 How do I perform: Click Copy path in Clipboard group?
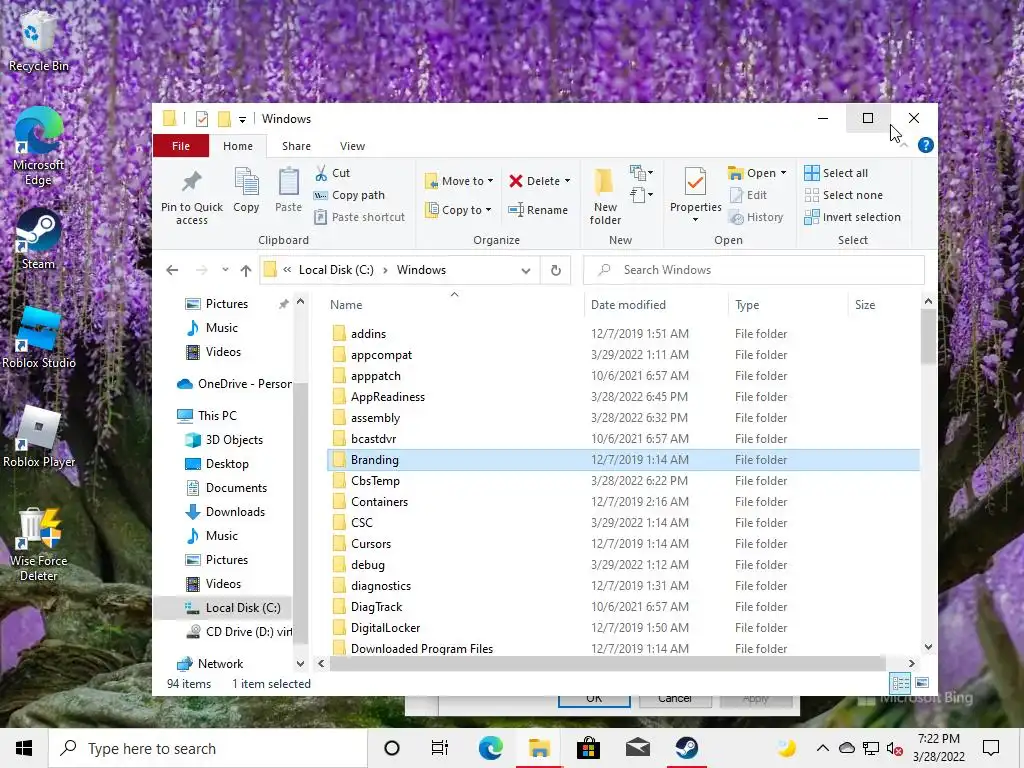pyautogui.click(x=349, y=195)
